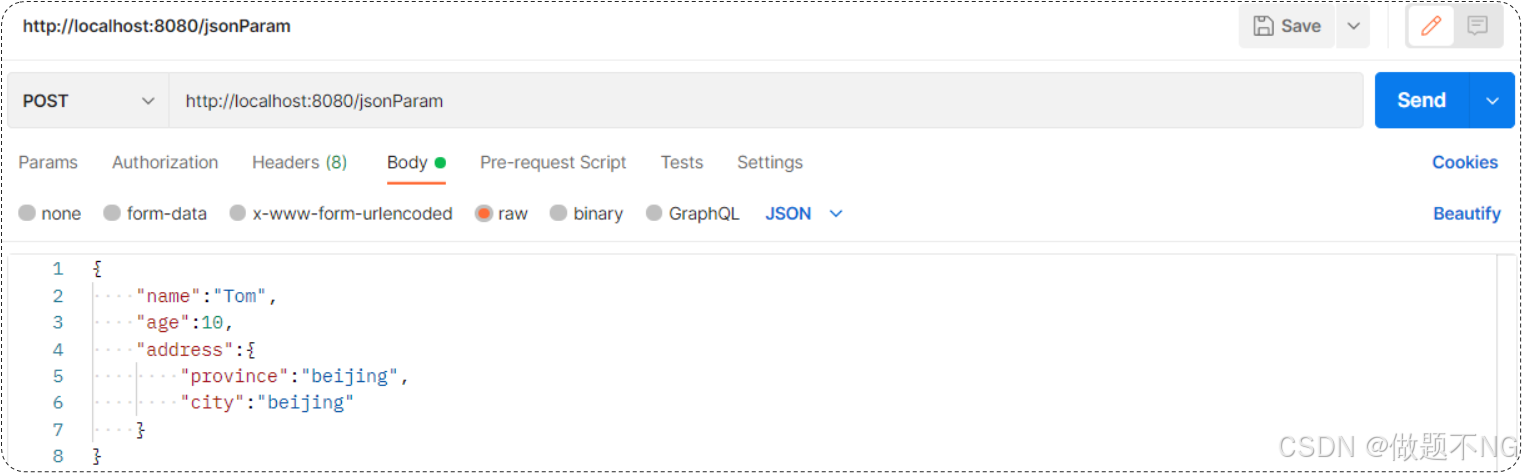The height and width of the screenshot is (473, 1522).
Task: Select the binary body type
Action: [587, 213]
